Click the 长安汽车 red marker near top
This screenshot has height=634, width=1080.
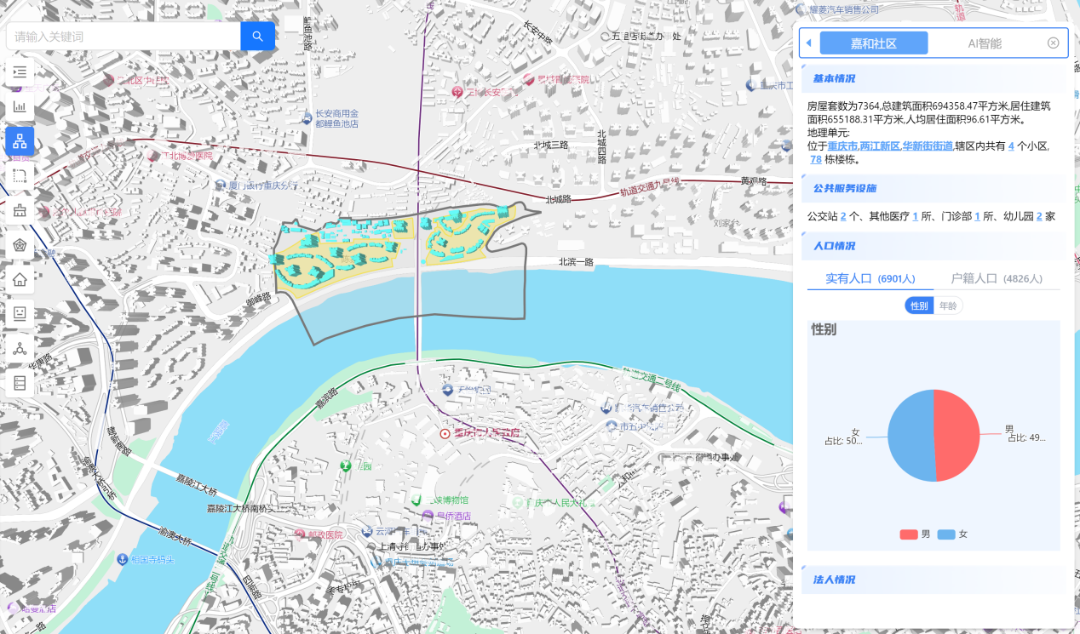457,92
